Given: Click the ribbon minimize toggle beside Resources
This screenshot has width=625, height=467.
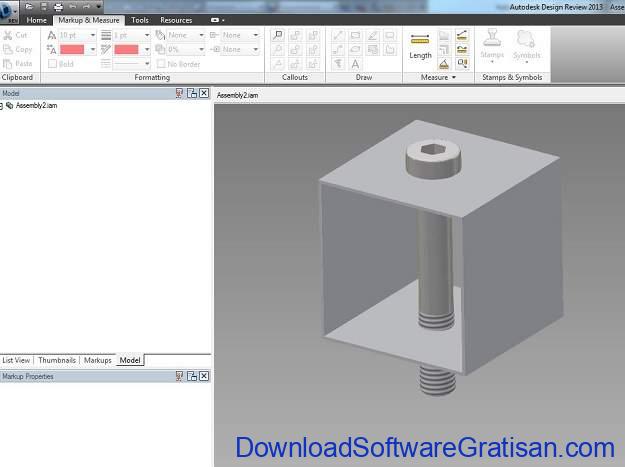Looking at the screenshot, I should coord(217,20).
